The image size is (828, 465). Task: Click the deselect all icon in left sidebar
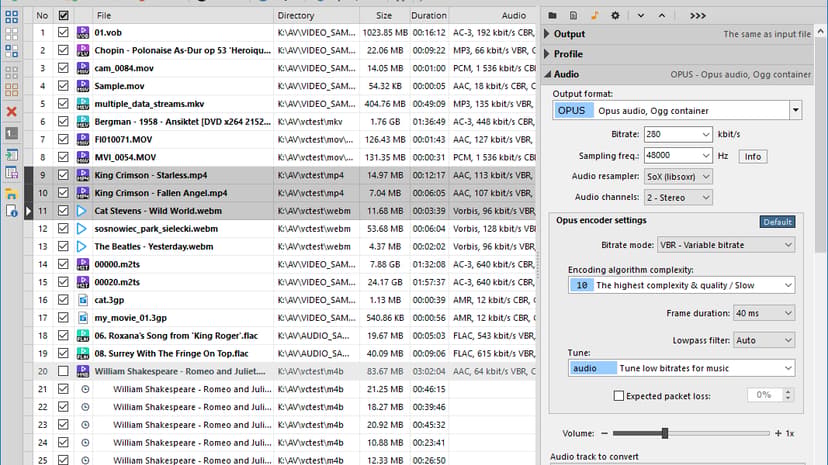click(x=11, y=34)
